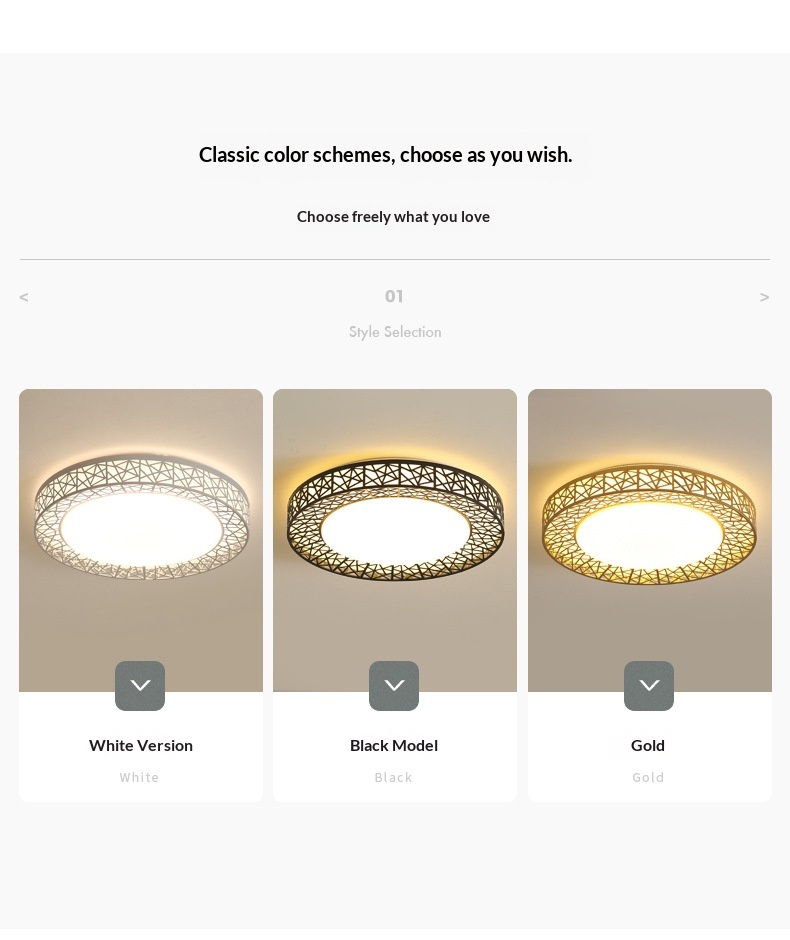Click the gray "Black" subtitle label

[x=394, y=777]
